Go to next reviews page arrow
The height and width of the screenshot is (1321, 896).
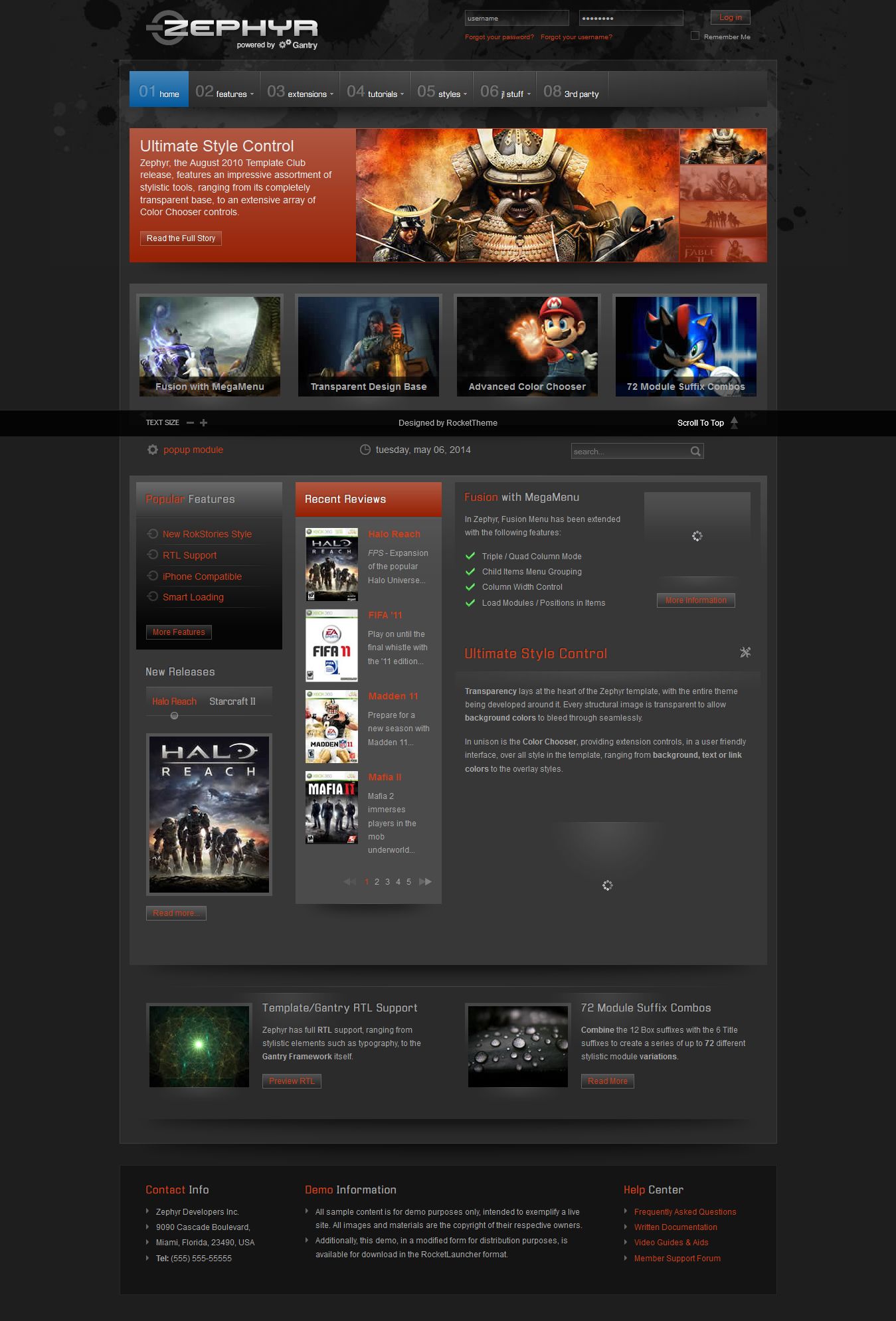coord(426,881)
